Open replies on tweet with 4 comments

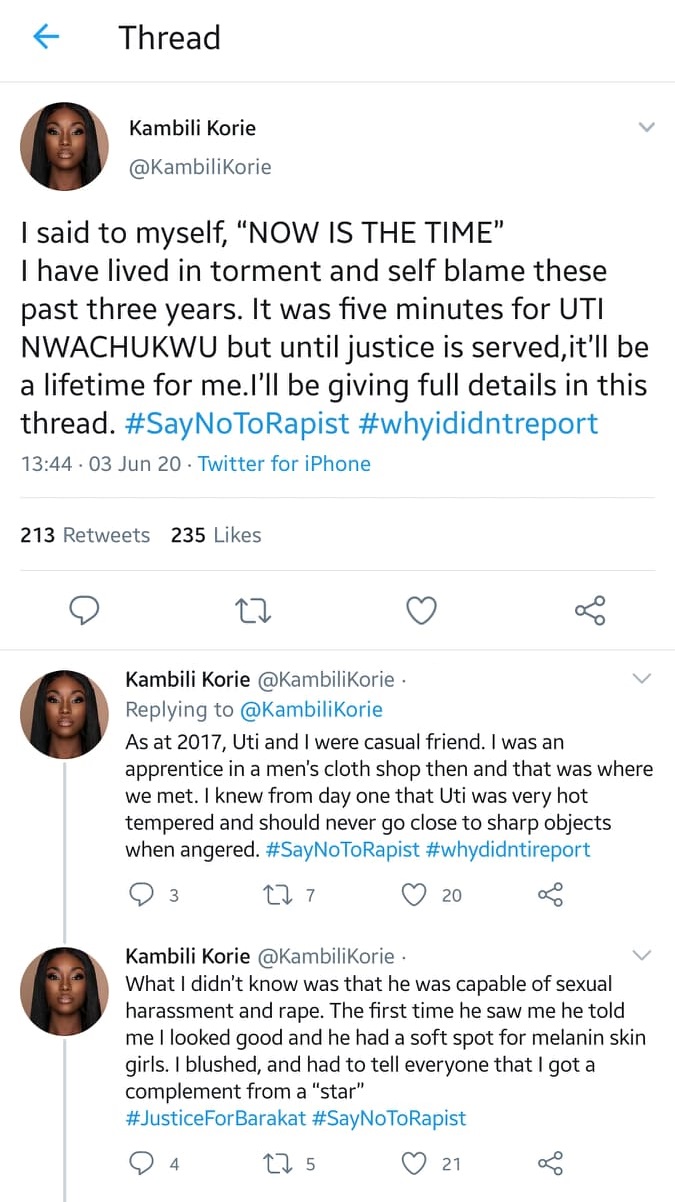(x=143, y=1164)
